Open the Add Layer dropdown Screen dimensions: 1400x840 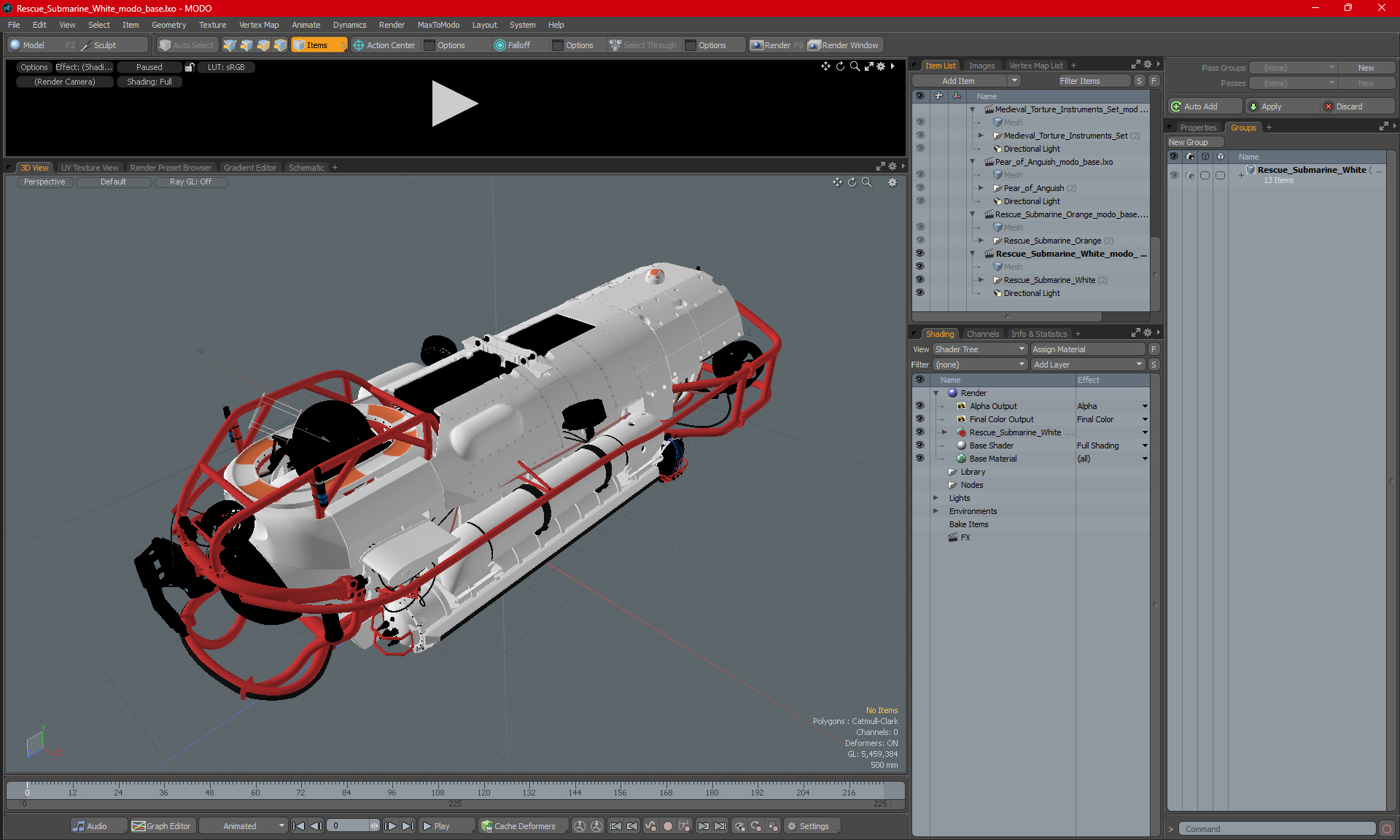point(1088,365)
